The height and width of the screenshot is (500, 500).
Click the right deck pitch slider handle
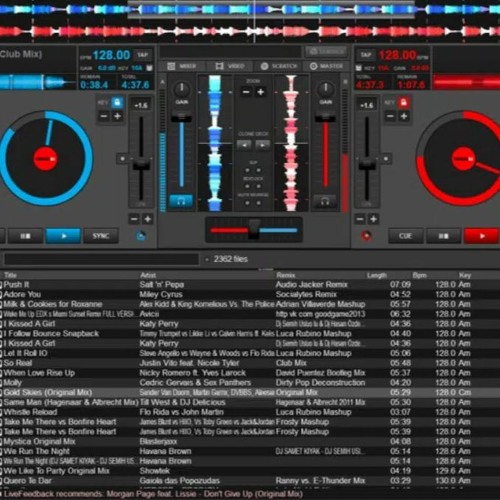[x=367, y=165]
